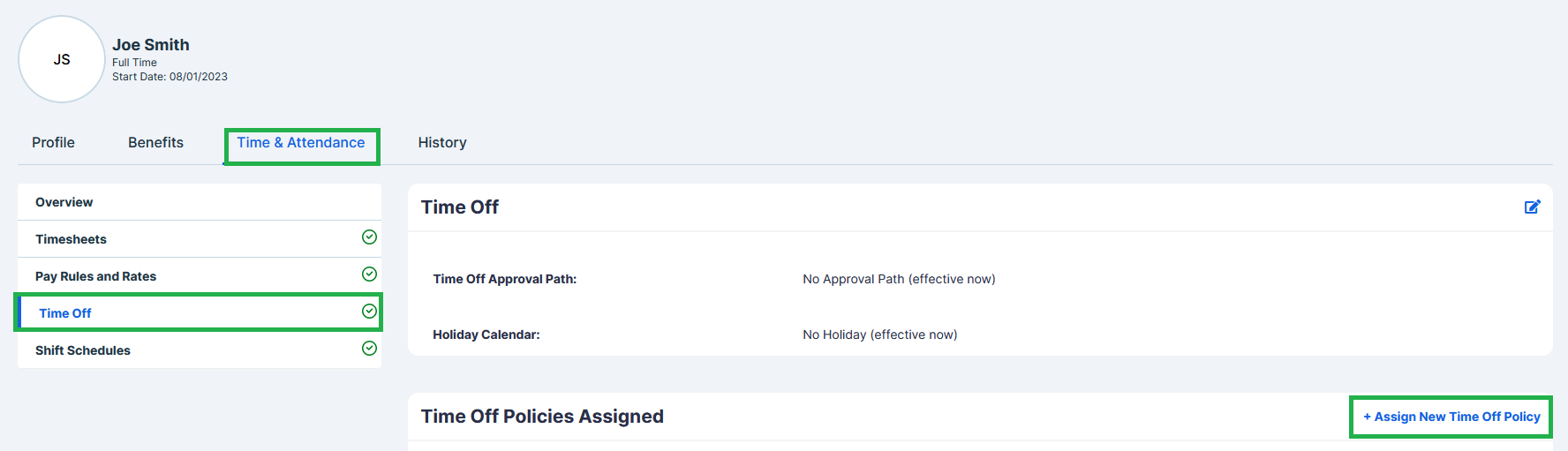Click the Time Off Policies Assigned heading
1568x451 pixels.
(542, 417)
